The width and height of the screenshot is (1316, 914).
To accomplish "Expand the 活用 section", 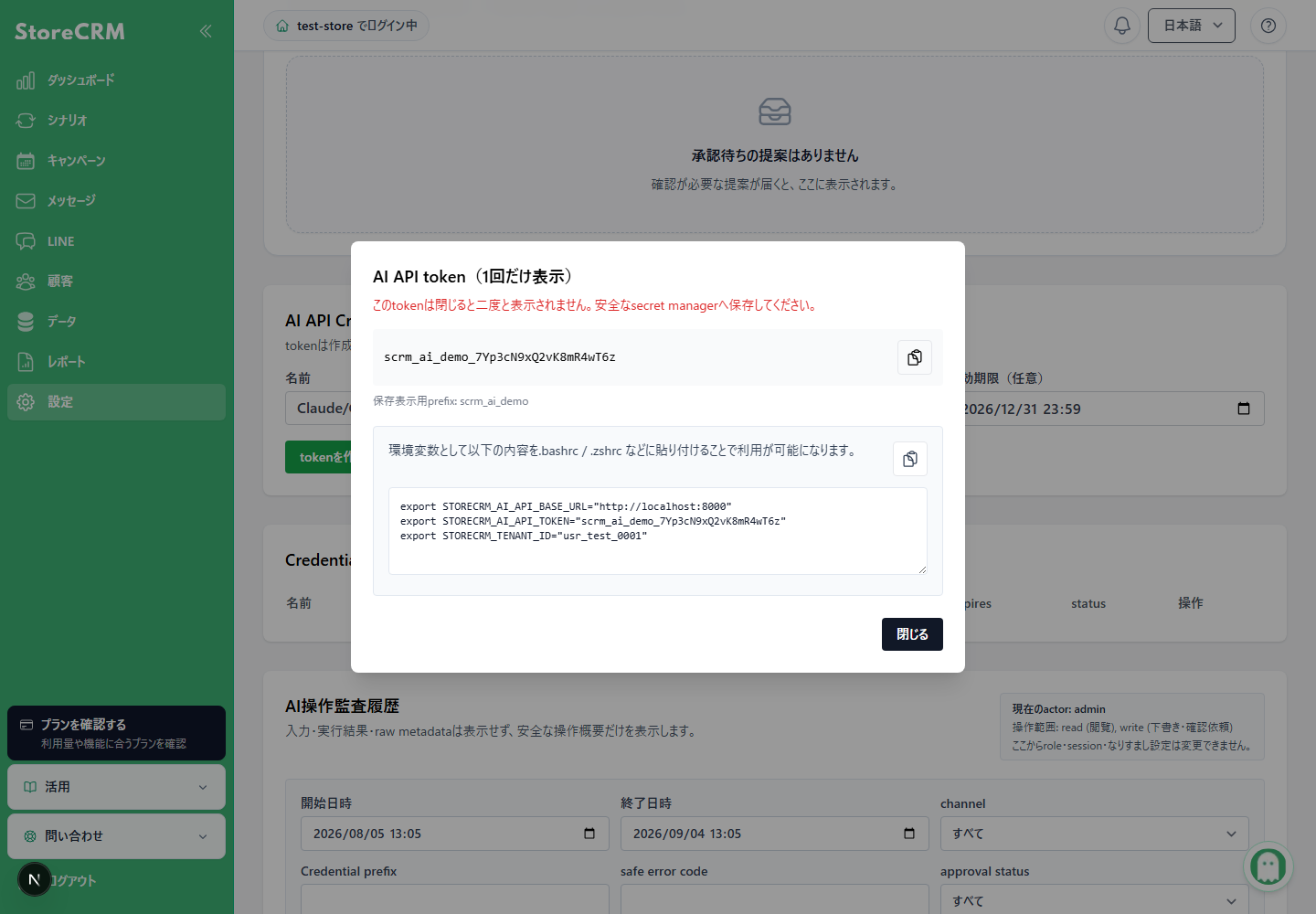I will [116, 787].
